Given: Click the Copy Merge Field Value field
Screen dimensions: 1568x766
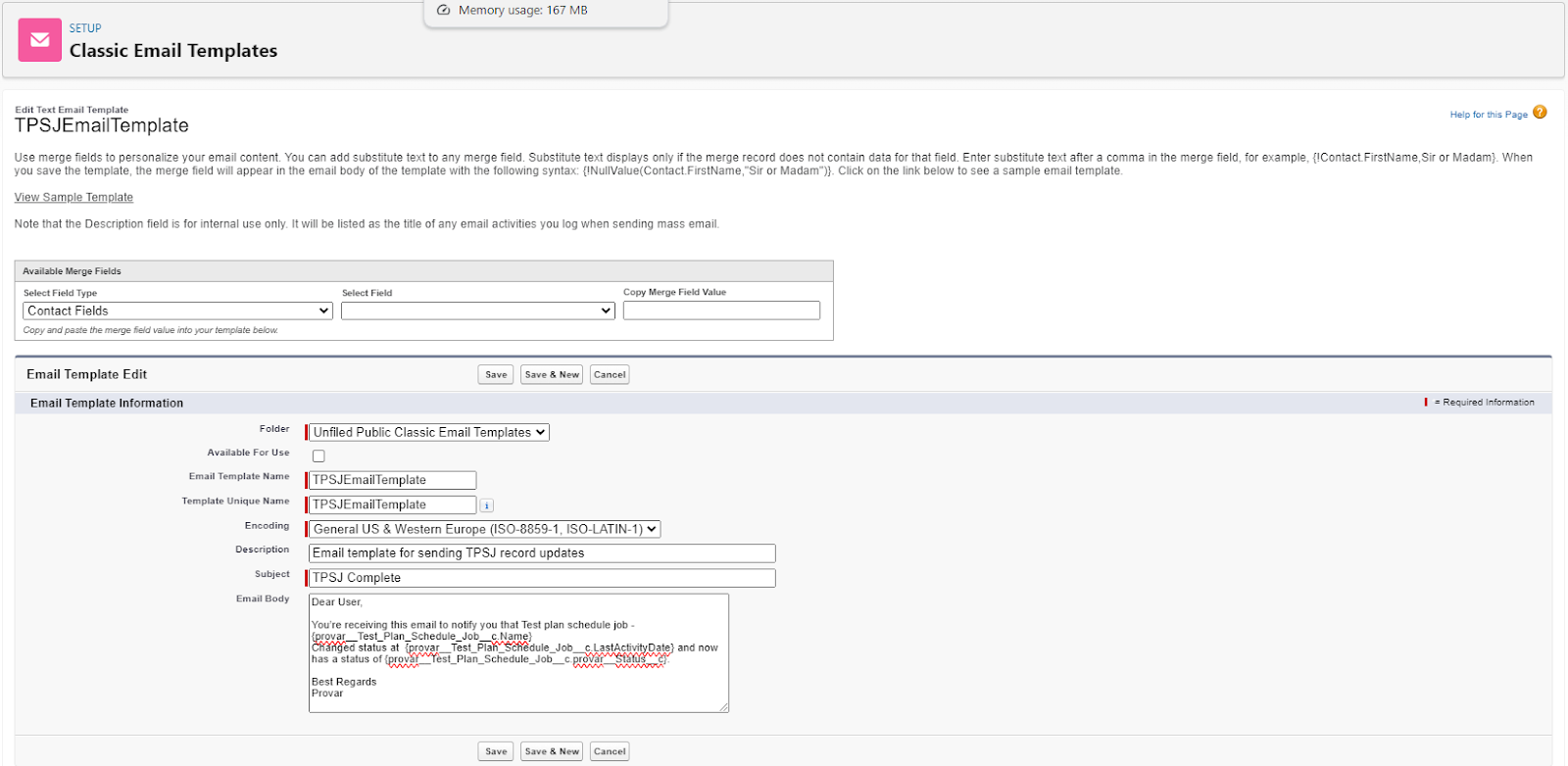Looking at the screenshot, I should 721,311.
